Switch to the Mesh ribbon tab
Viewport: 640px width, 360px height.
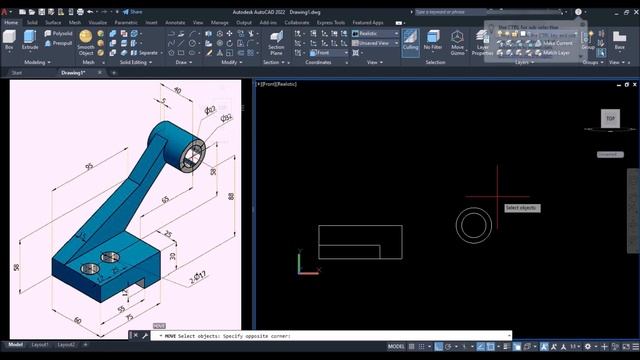pyautogui.click(x=75, y=22)
